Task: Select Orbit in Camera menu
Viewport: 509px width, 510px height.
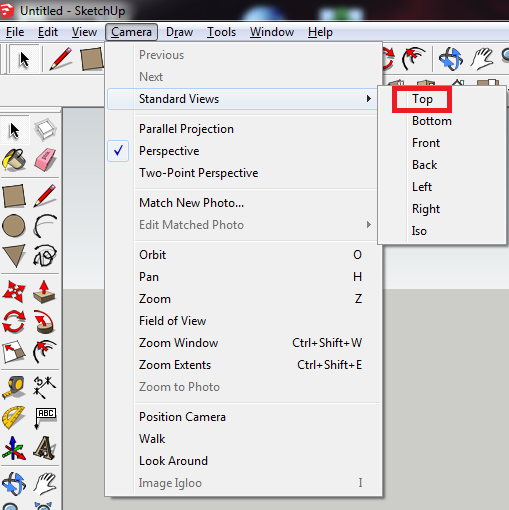Action: click(242, 255)
